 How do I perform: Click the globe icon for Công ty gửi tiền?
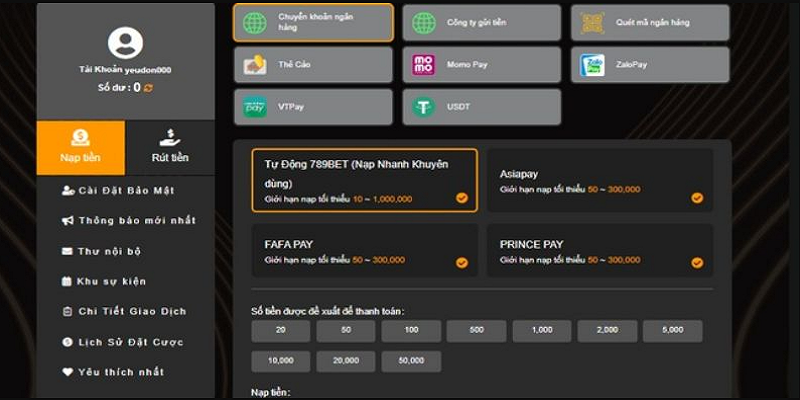pyautogui.click(x=424, y=23)
